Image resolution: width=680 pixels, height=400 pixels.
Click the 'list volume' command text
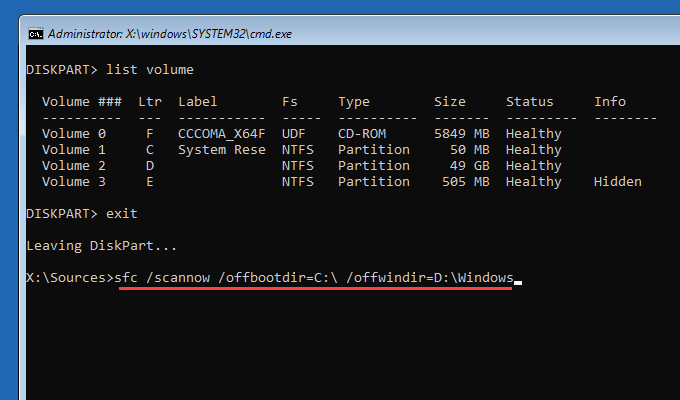(146, 69)
